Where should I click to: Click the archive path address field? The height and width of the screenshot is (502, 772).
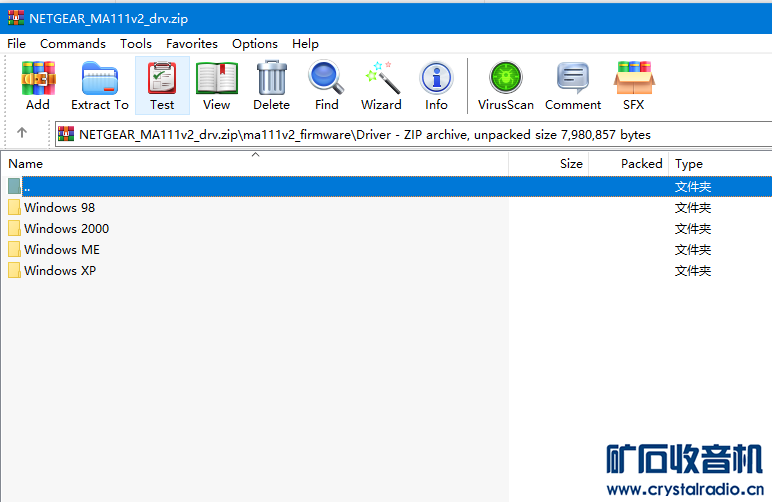414,134
